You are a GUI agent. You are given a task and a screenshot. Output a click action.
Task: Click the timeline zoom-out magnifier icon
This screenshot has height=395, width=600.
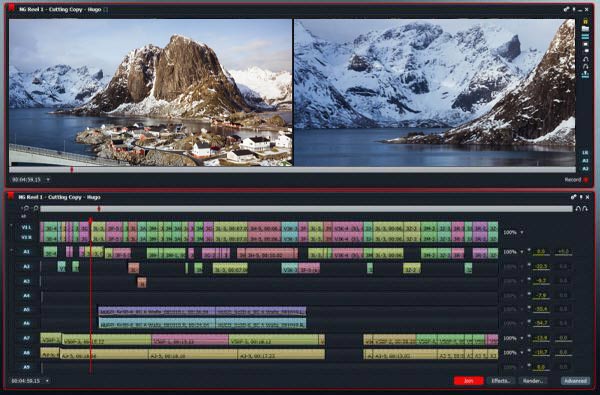(x=26, y=209)
